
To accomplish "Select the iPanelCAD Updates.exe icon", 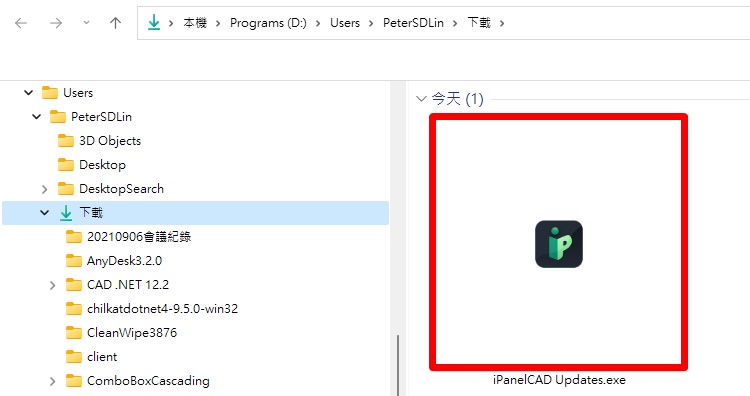I will pos(558,244).
